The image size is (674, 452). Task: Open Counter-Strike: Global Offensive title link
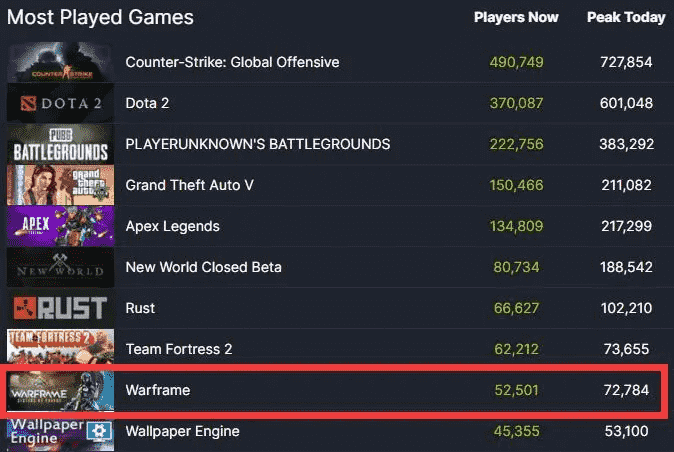tap(233, 62)
